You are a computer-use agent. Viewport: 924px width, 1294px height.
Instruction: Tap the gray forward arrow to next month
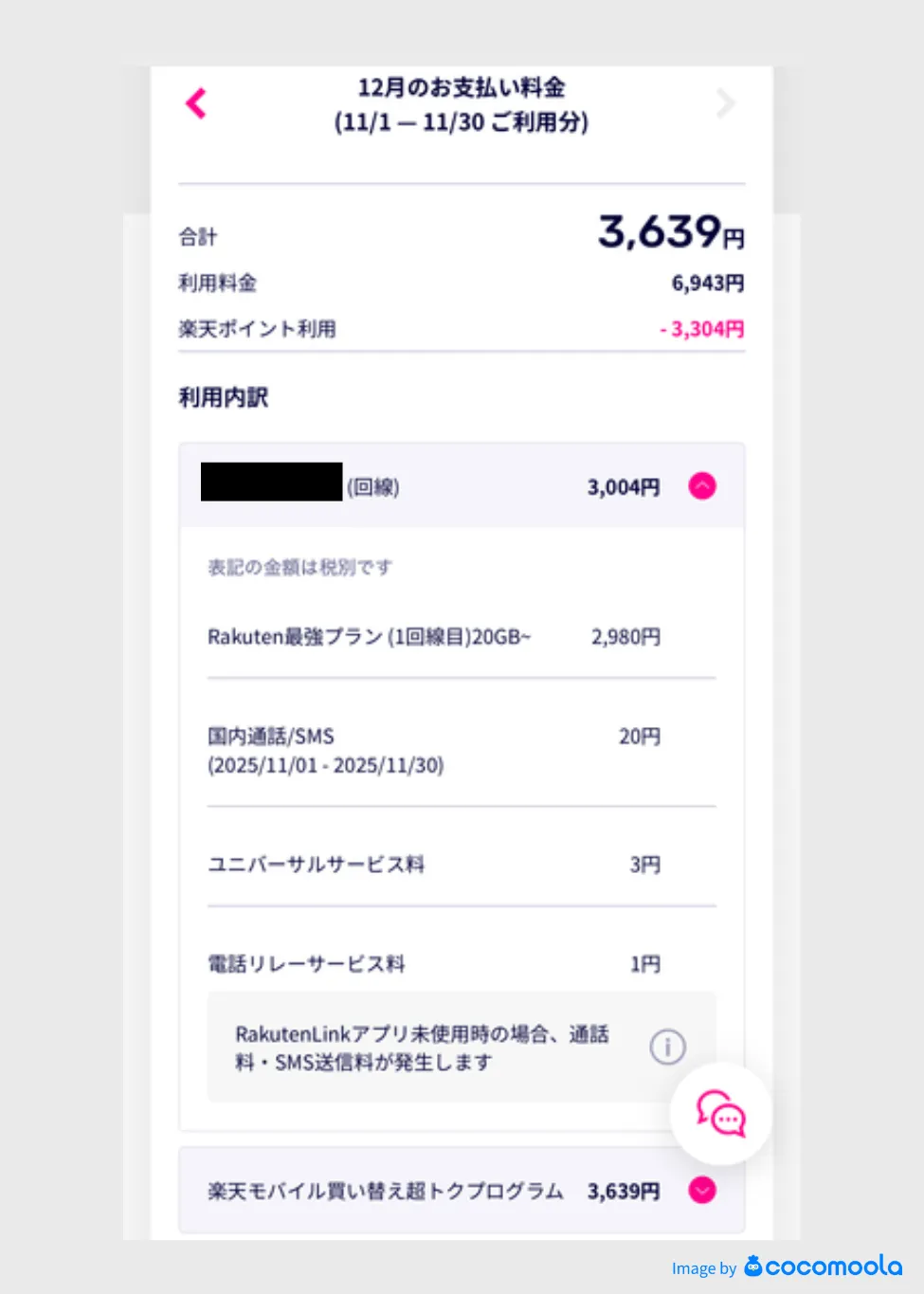click(x=725, y=103)
